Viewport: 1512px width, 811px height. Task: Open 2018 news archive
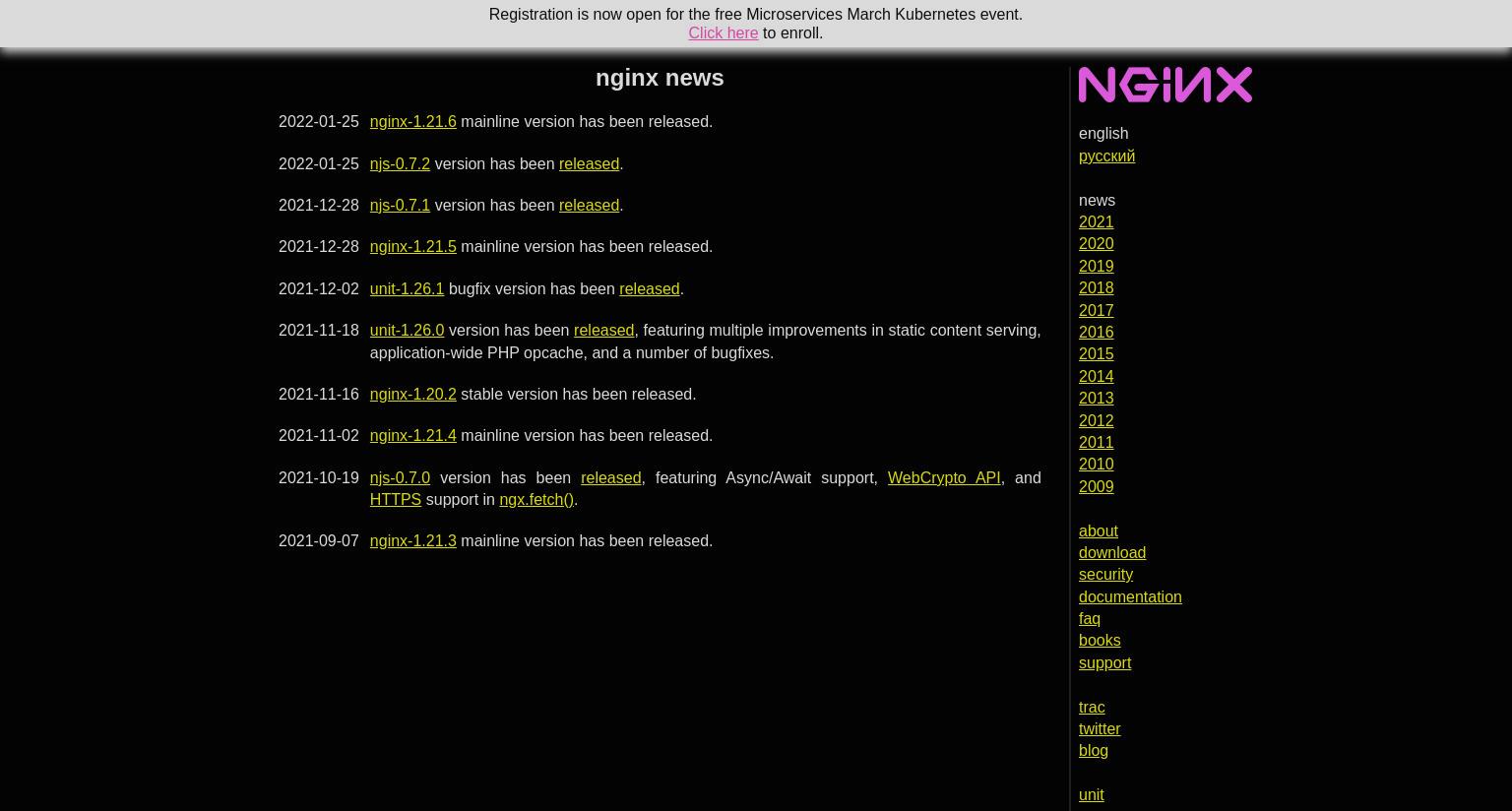click(x=1096, y=287)
